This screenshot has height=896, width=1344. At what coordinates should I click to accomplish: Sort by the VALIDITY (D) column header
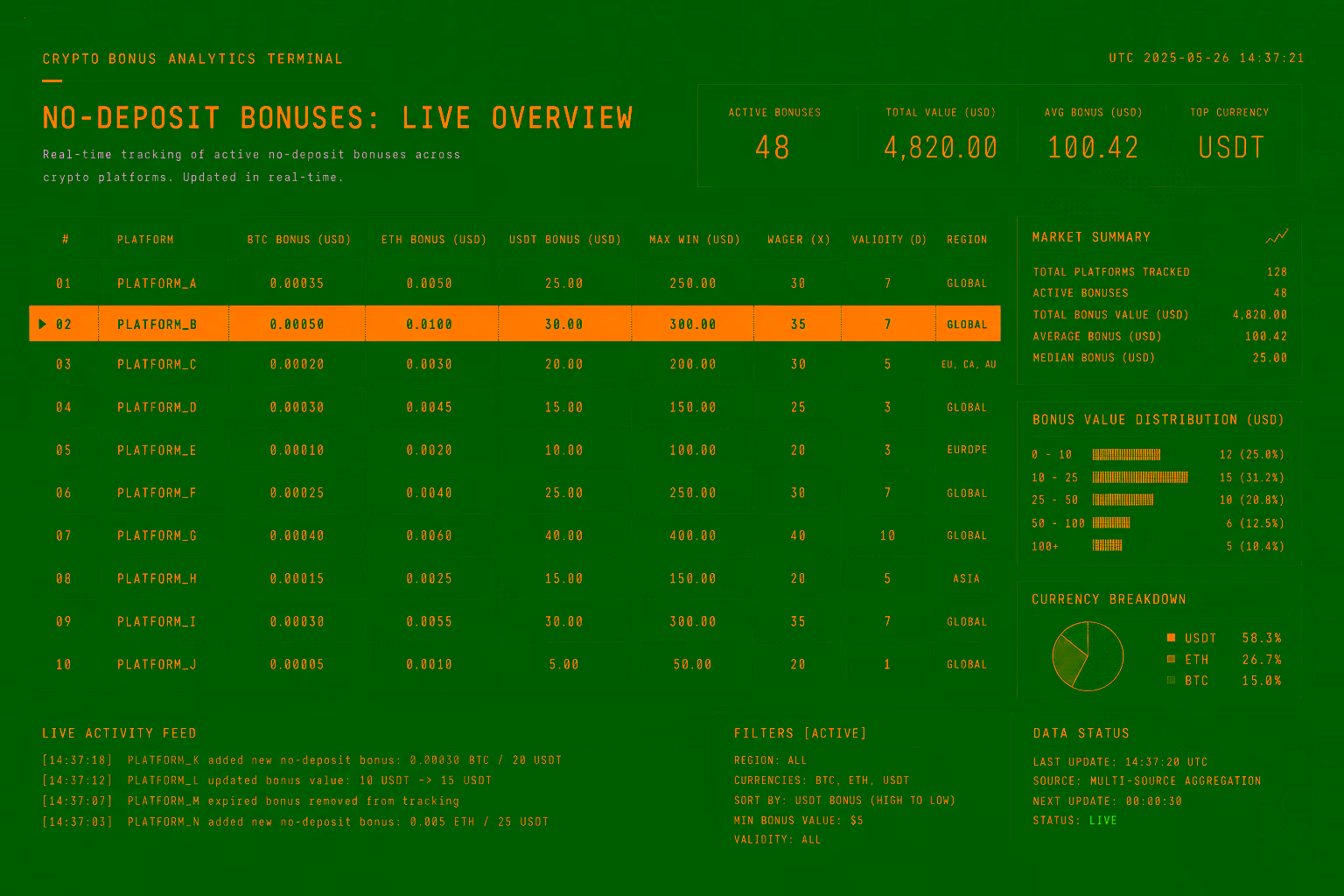tap(889, 240)
